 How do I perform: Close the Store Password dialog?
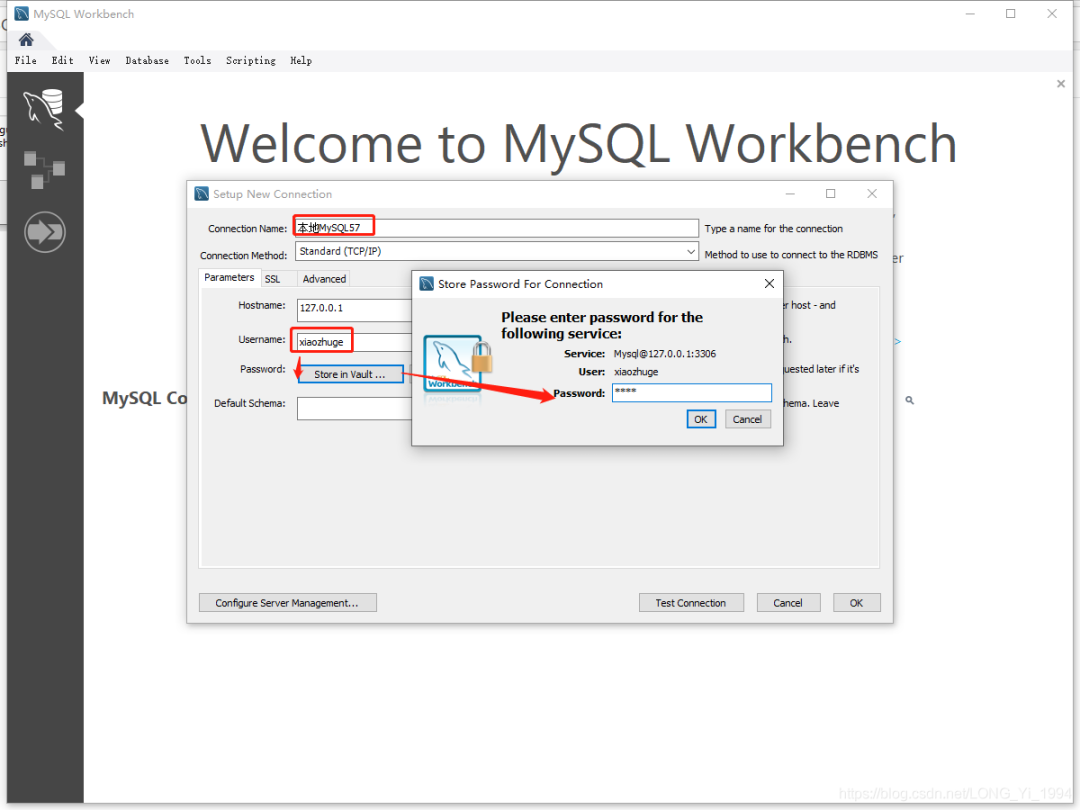click(769, 284)
